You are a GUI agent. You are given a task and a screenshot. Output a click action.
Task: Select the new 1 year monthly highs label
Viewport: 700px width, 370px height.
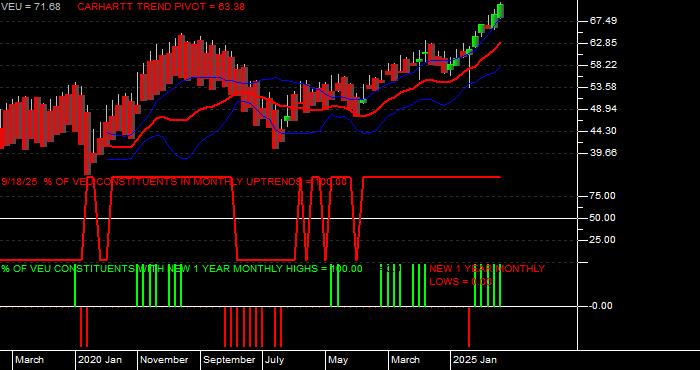pos(182,269)
